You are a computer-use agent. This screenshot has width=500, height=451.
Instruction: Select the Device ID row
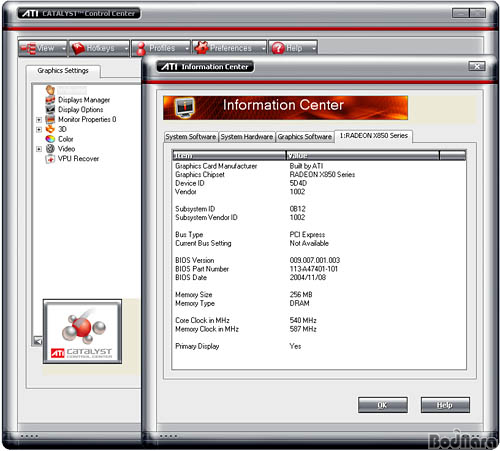(319, 183)
